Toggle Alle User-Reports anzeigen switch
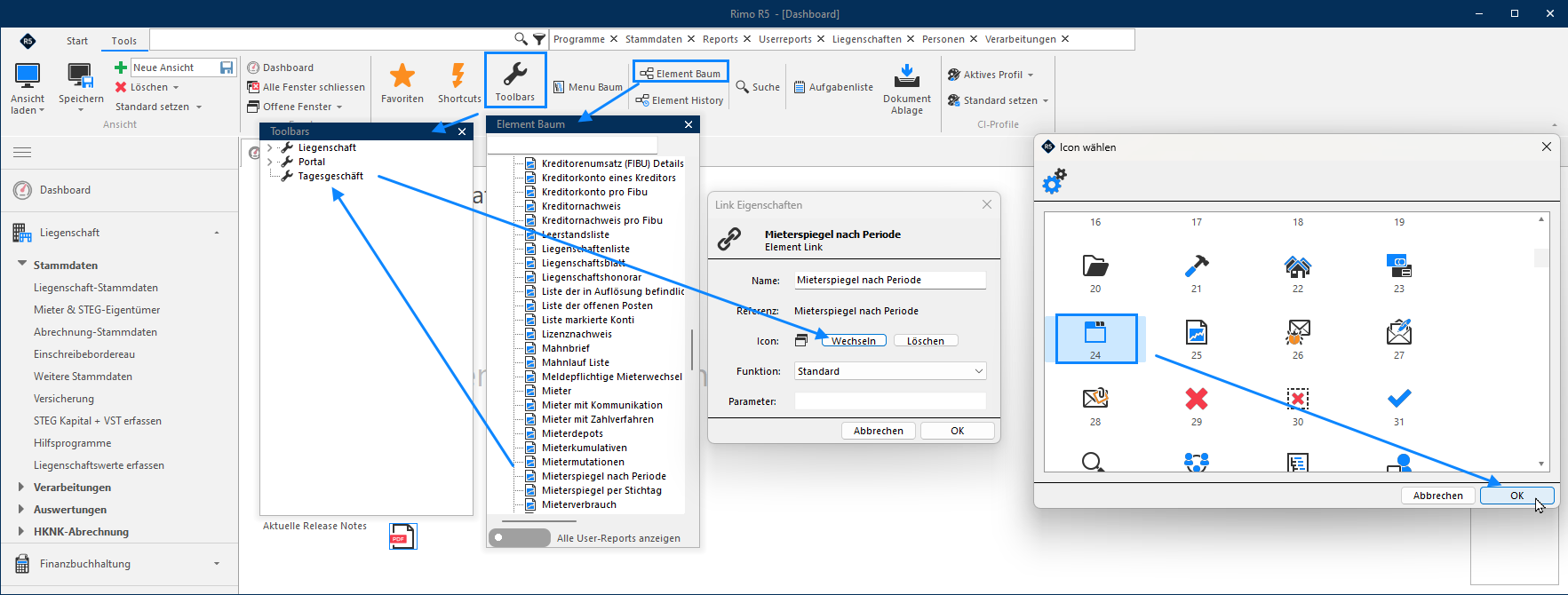The image size is (1568, 595). 520,537
